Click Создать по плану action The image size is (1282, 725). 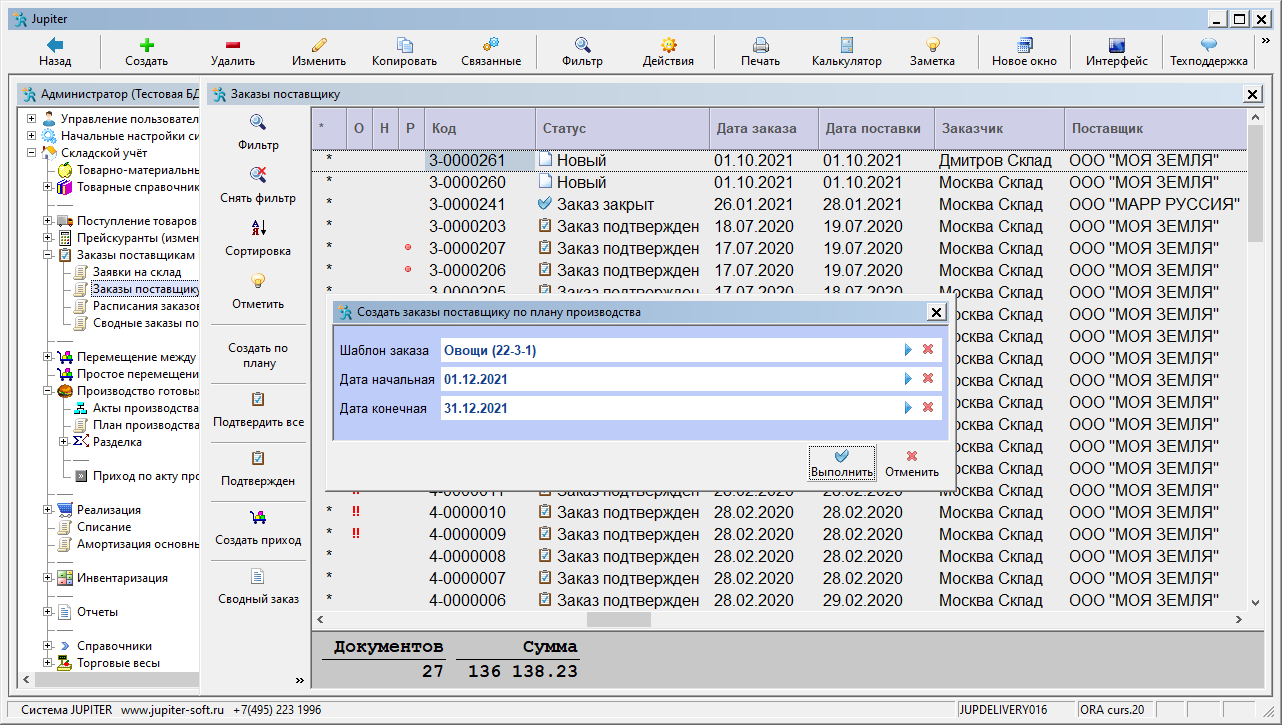[x=258, y=355]
